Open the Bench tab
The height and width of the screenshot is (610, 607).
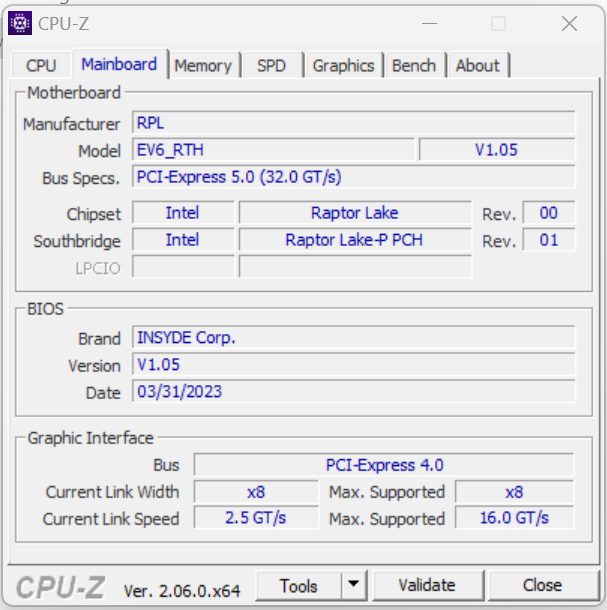(x=414, y=66)
